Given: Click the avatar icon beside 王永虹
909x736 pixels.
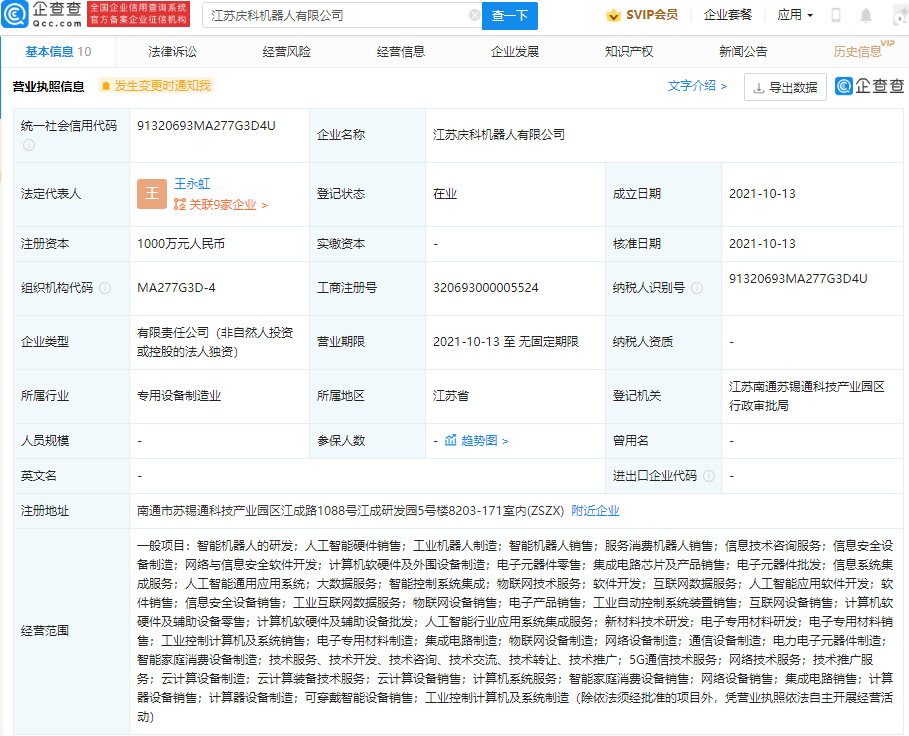Looking at the screenshot, I should pyautogui.click(x=151, y=193).
